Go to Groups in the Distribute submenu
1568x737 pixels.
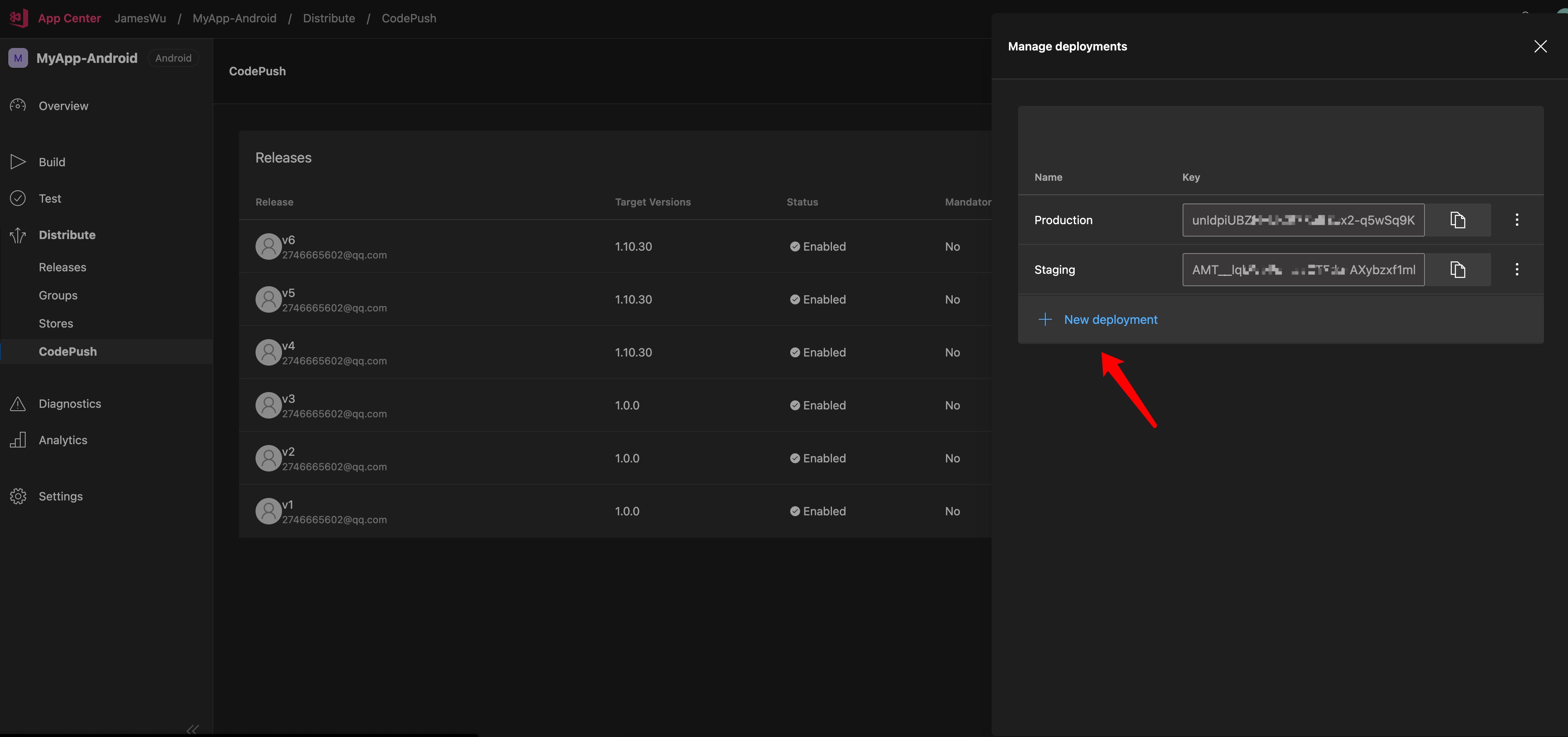pyautogui.click(x=58, y=295)
